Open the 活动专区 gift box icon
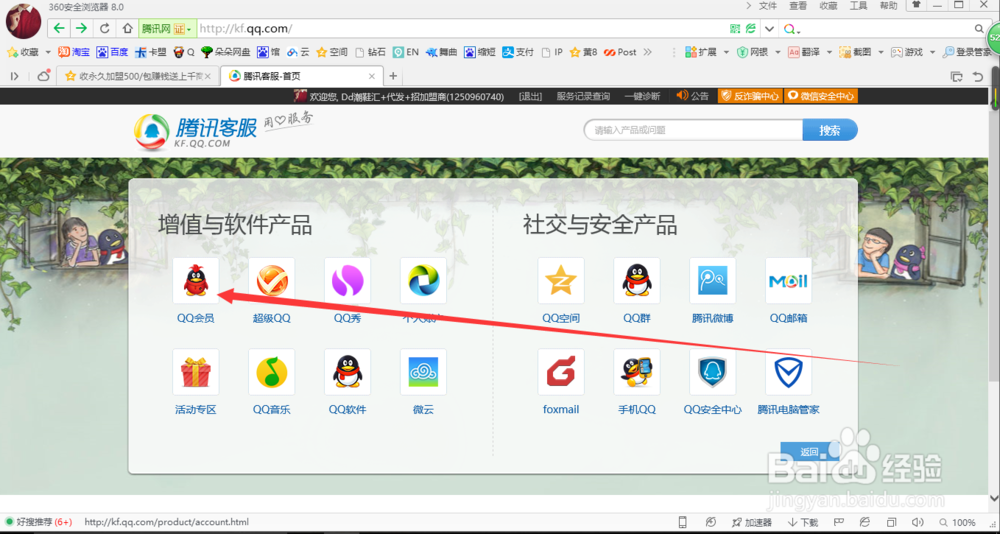This screenshot has height=534, width=1000. [196, 372]
